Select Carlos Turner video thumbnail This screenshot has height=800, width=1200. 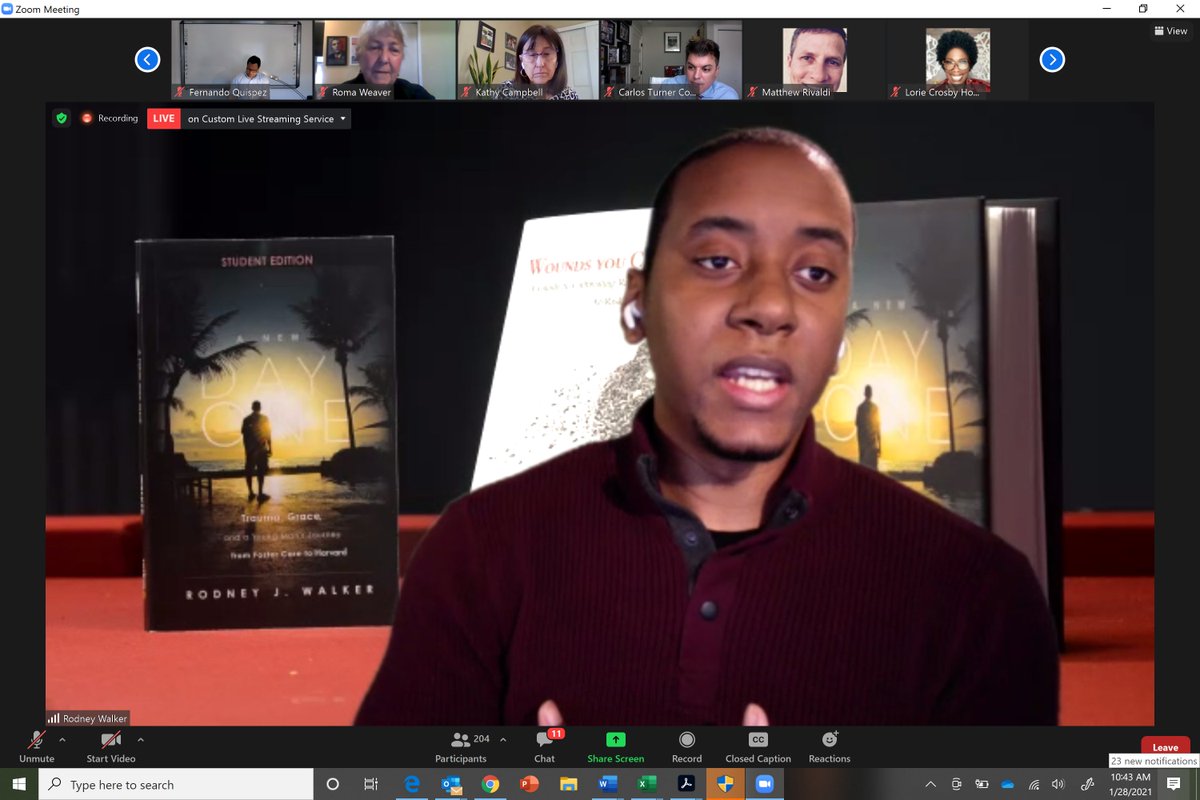tap(671, 59)
